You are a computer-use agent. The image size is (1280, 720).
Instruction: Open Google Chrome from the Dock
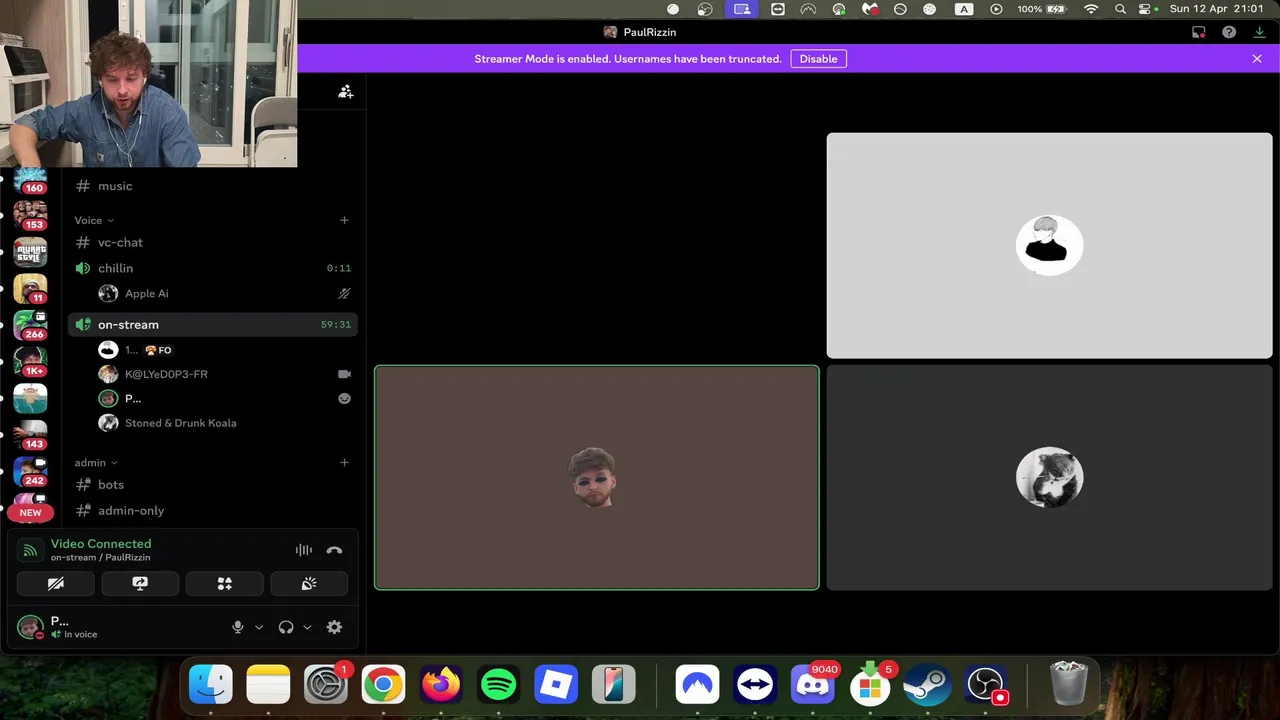[x=384, y=685]
